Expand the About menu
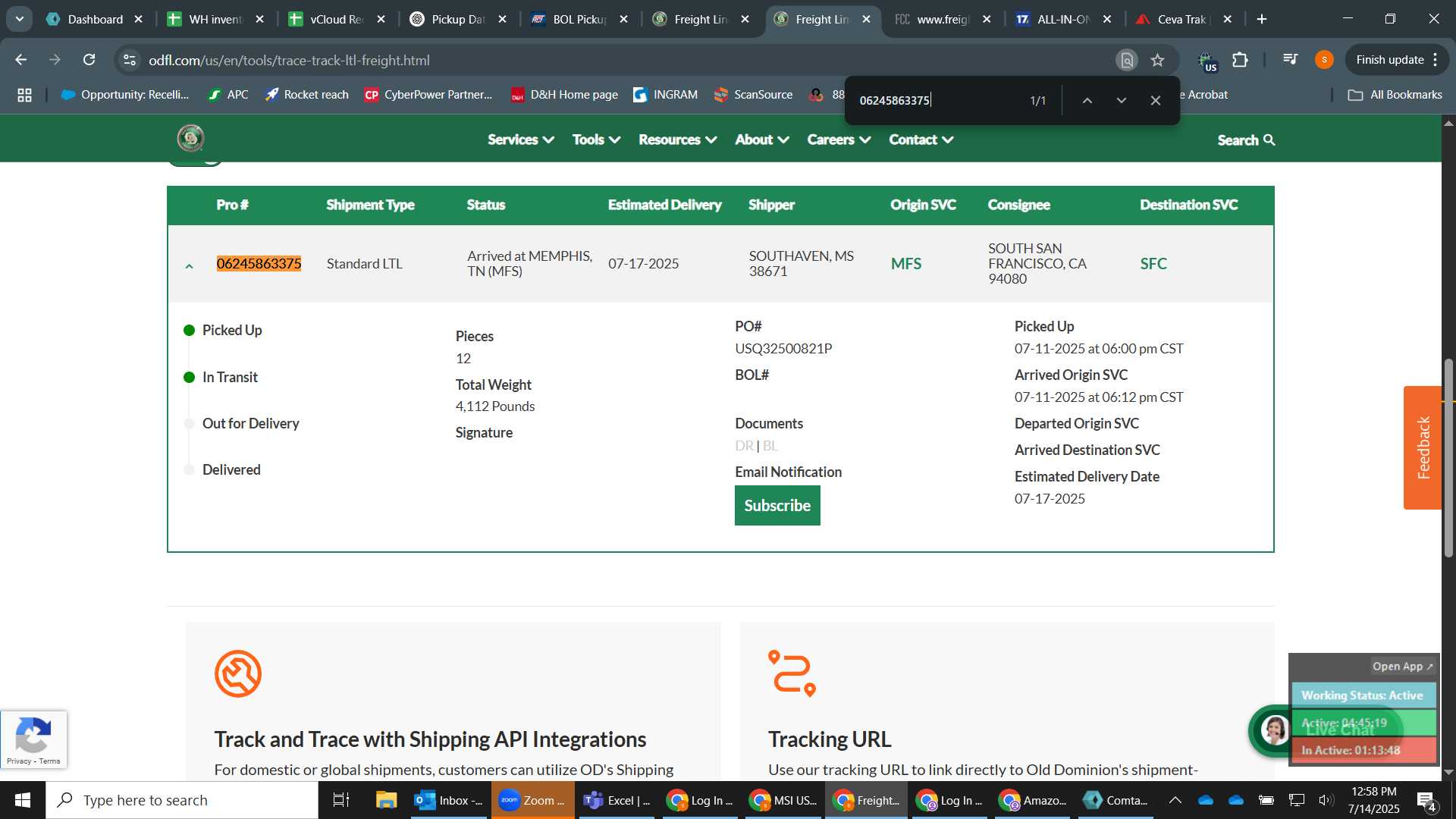1456x819 pixels. tap(762, 140)
